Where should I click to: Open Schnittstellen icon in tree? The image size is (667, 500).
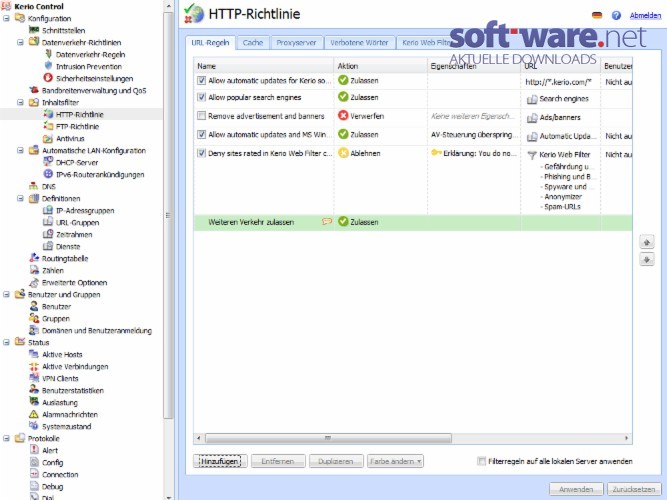coord(34,30)
